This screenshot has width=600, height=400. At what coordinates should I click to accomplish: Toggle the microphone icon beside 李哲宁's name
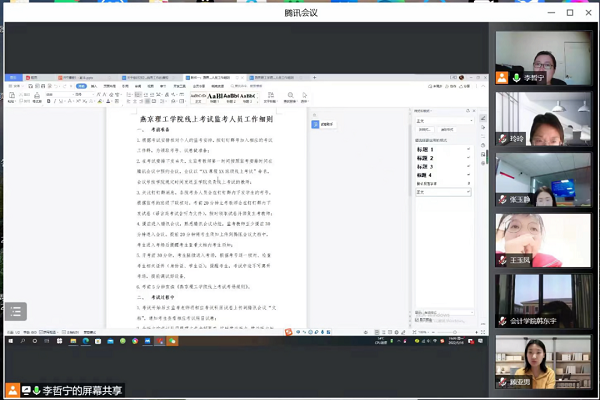click(x=517, y=77)
